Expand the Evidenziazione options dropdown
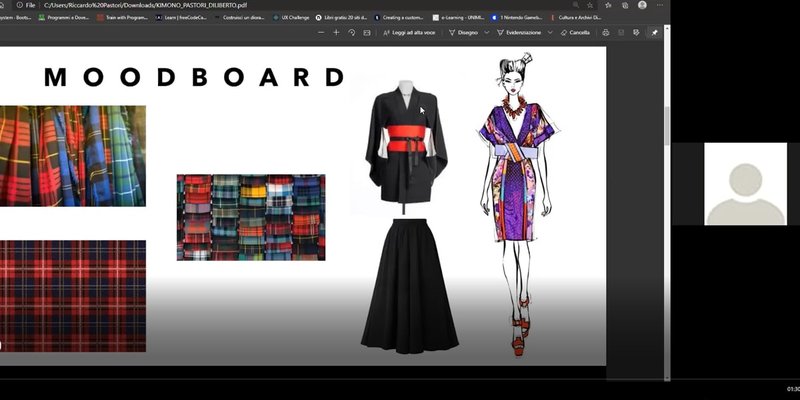The image size is (800, 400). tap(549, 32)
